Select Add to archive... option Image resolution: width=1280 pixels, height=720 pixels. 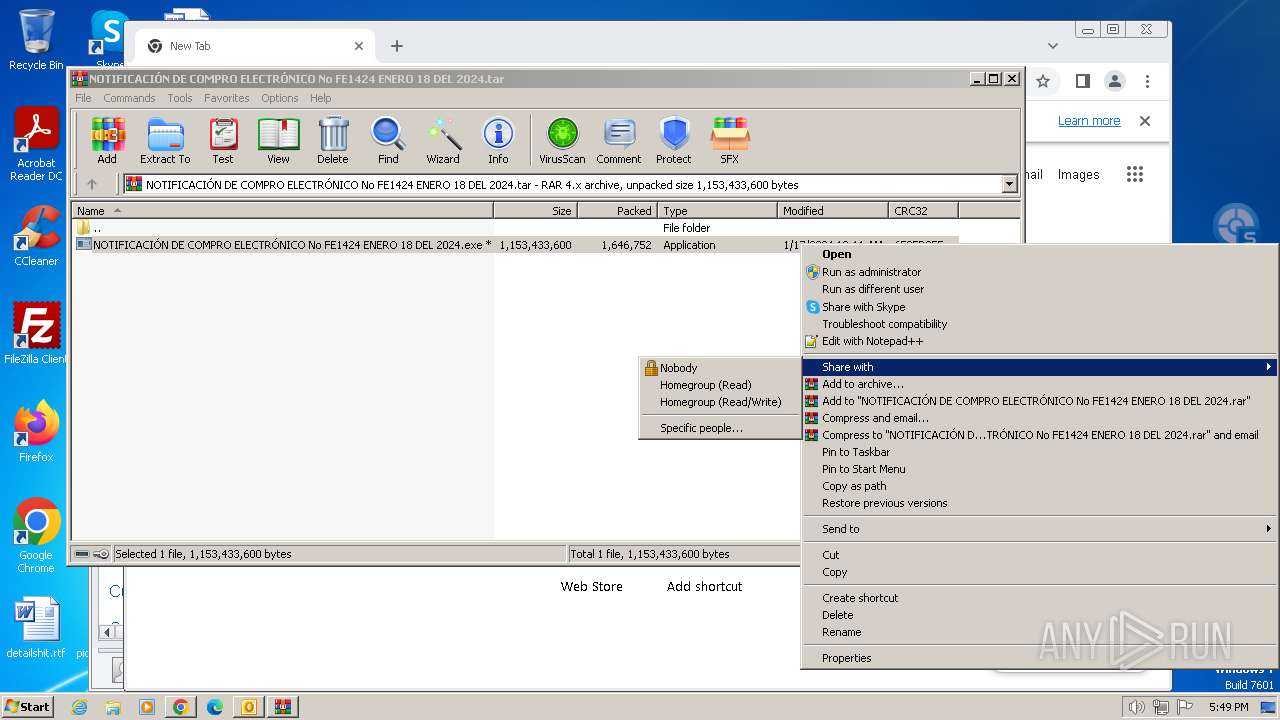tap(1040, 384)
